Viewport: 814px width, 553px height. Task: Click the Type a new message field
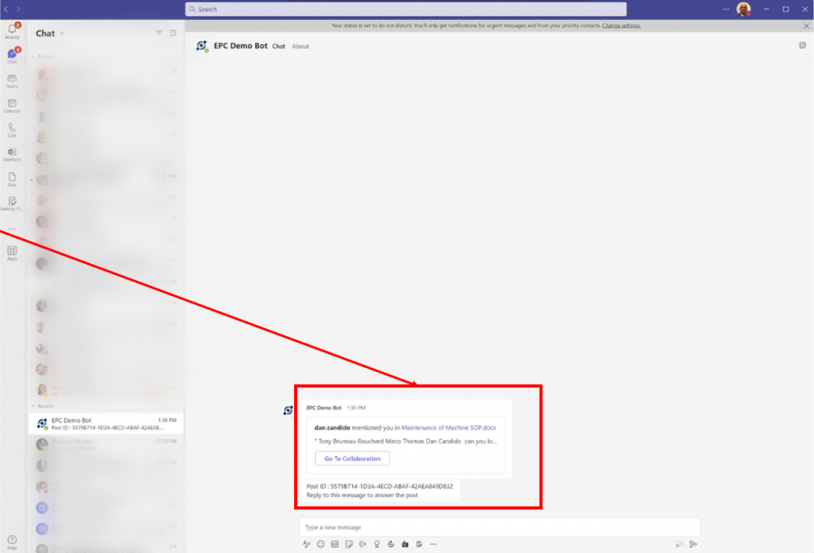(x=499, y=527)
